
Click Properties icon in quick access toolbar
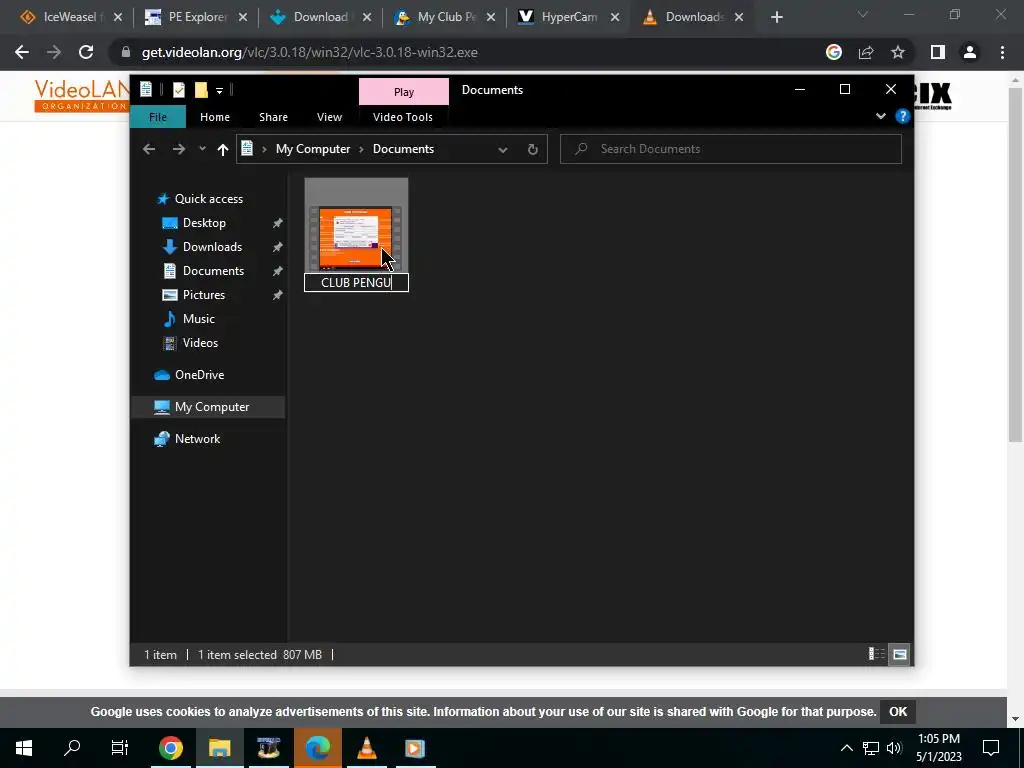(179, 89)
